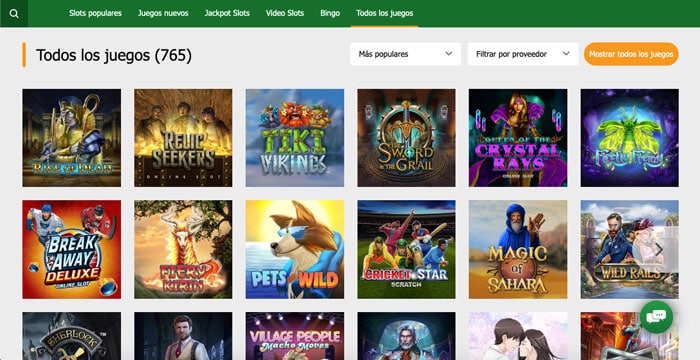
Task: Open Break Away Deluxe slot
Action: (x=71, y=249)
